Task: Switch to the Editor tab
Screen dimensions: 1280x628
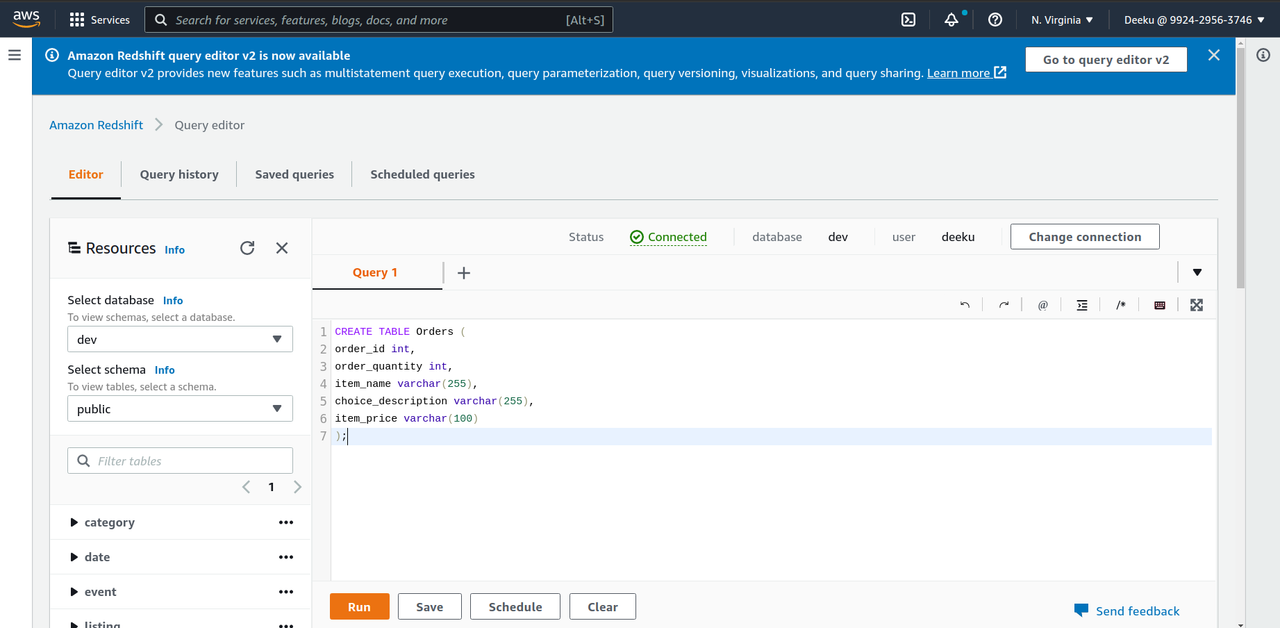Action: click(86, 174)
